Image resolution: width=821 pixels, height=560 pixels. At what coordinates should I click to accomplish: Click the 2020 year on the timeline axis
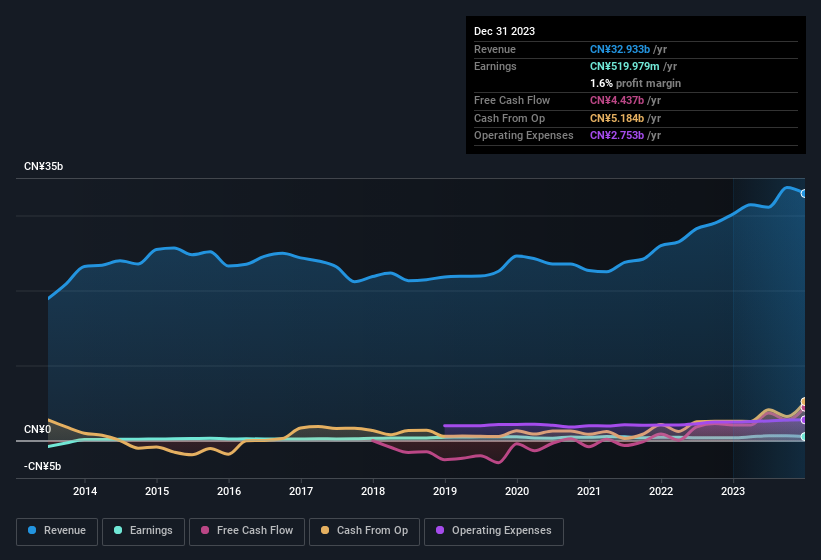[517, 491]
